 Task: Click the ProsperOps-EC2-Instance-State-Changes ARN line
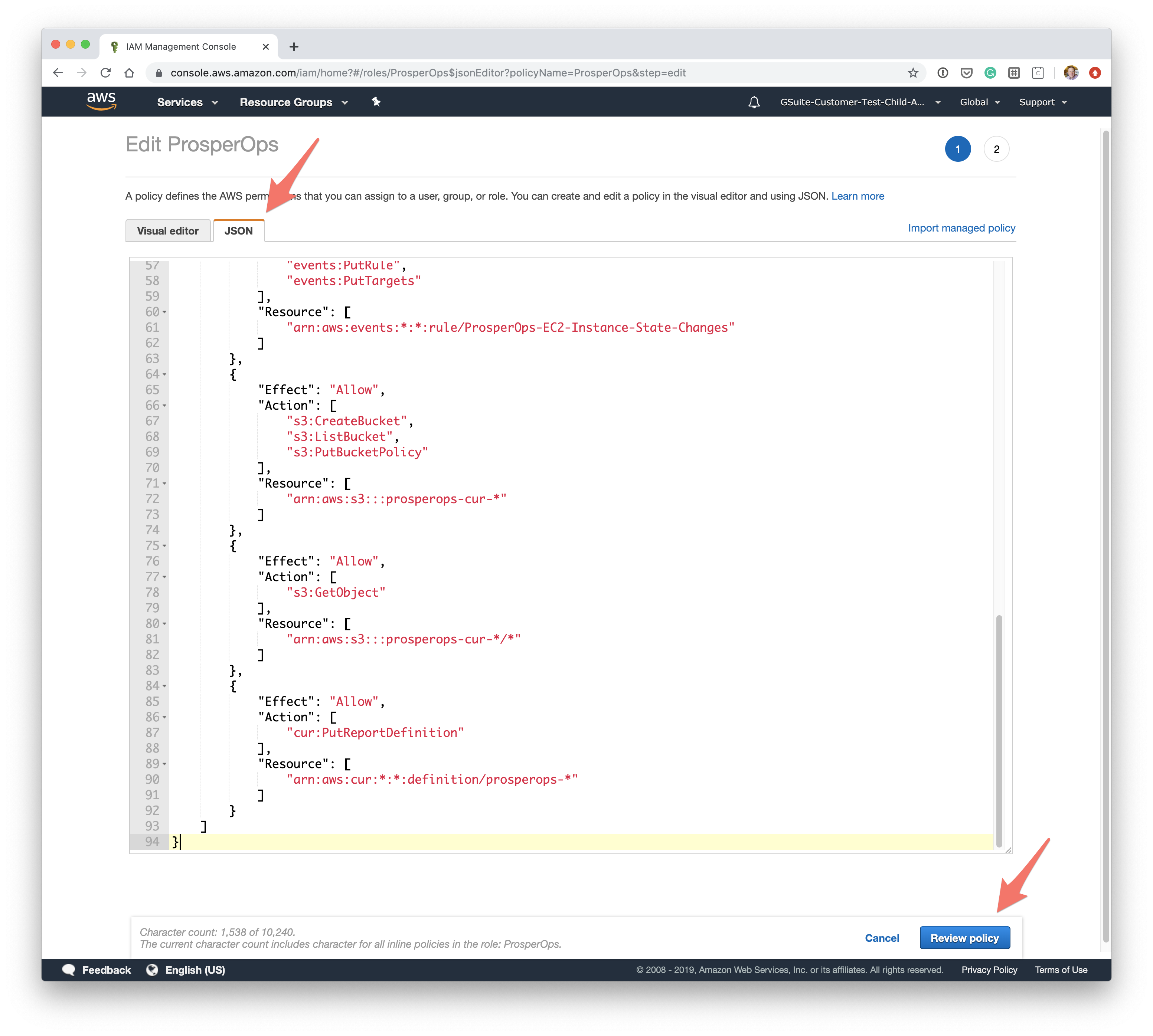click(511, 328)
